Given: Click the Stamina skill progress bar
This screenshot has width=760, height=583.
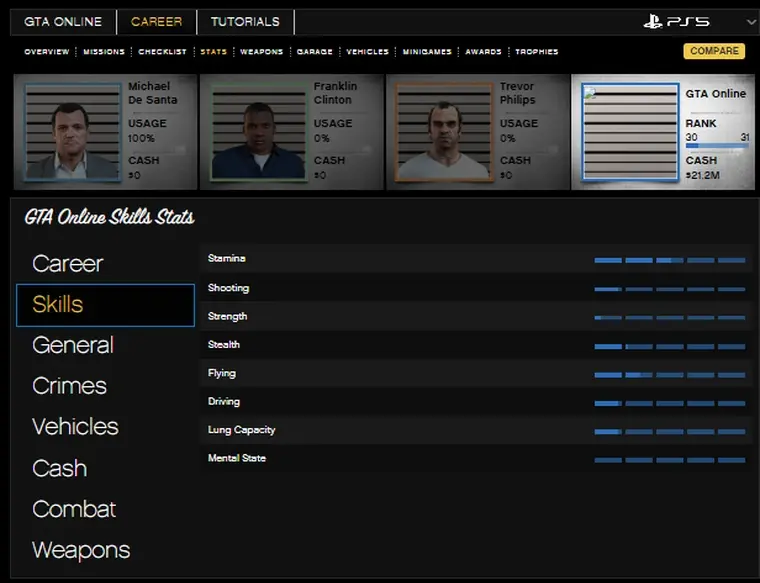Looking at the screenshot, I should pyautogui.click(x=669, y=260).
